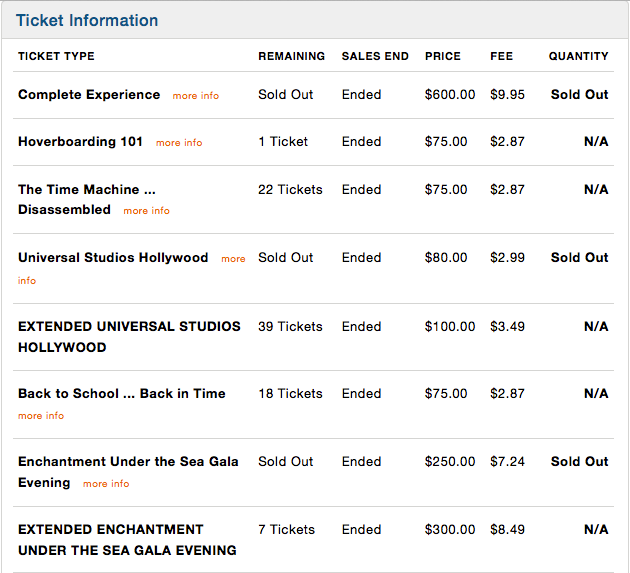The width and height of the screenshot is (630, 573).
Task: Click the $300.00 price cell
Action: pyautogui.click(x=450, y=529)
